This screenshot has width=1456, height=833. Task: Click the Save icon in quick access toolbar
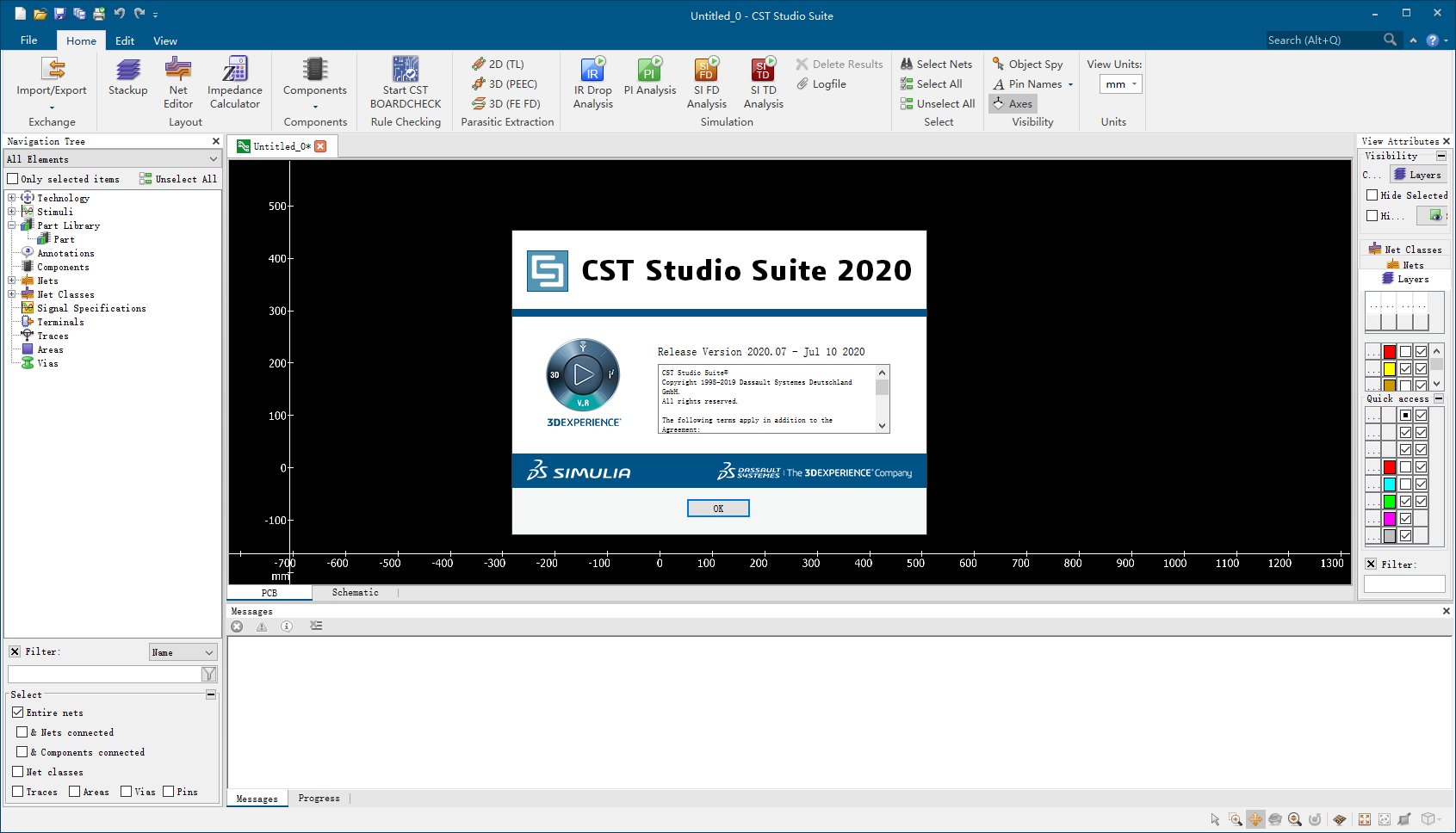[x=59, y=14]
